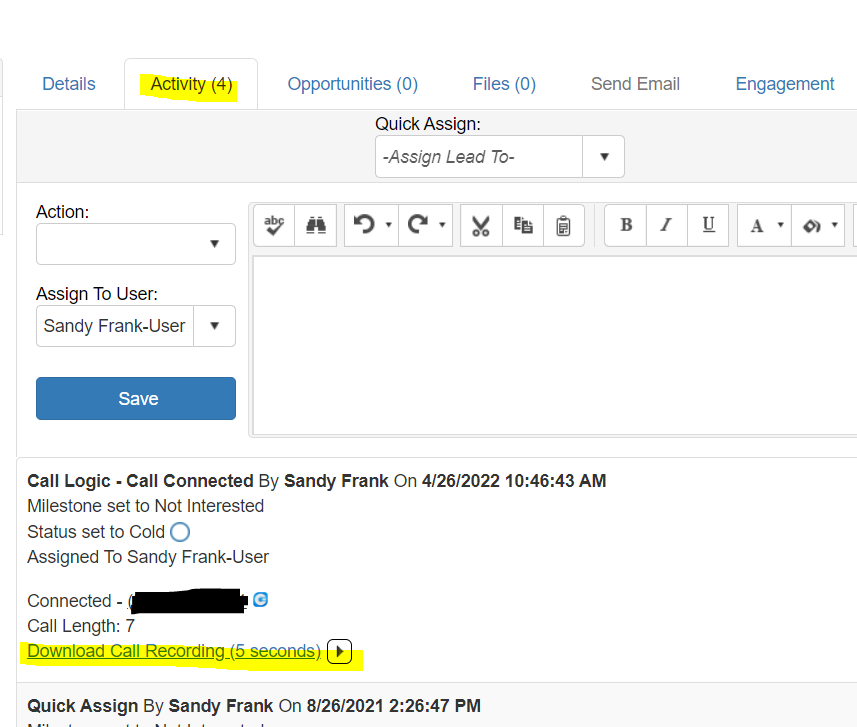Apply background color paint bucket icon
This screenshot has width=857, height=727.
pos(811,225)
